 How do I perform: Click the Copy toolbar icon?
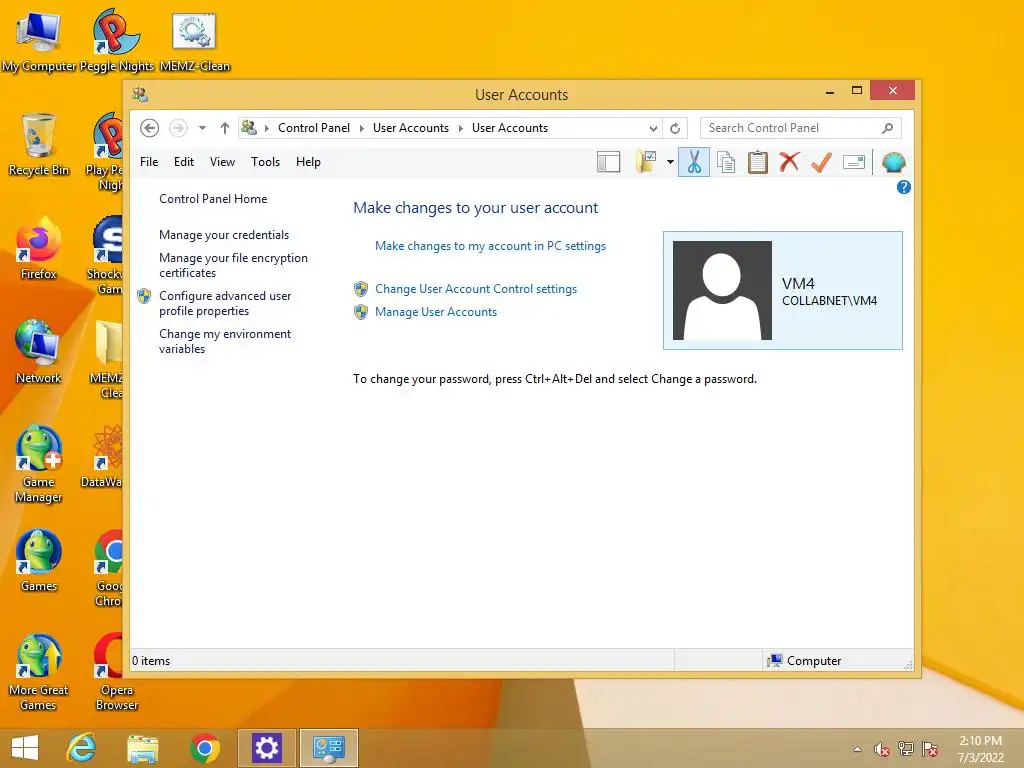(726, 162)
